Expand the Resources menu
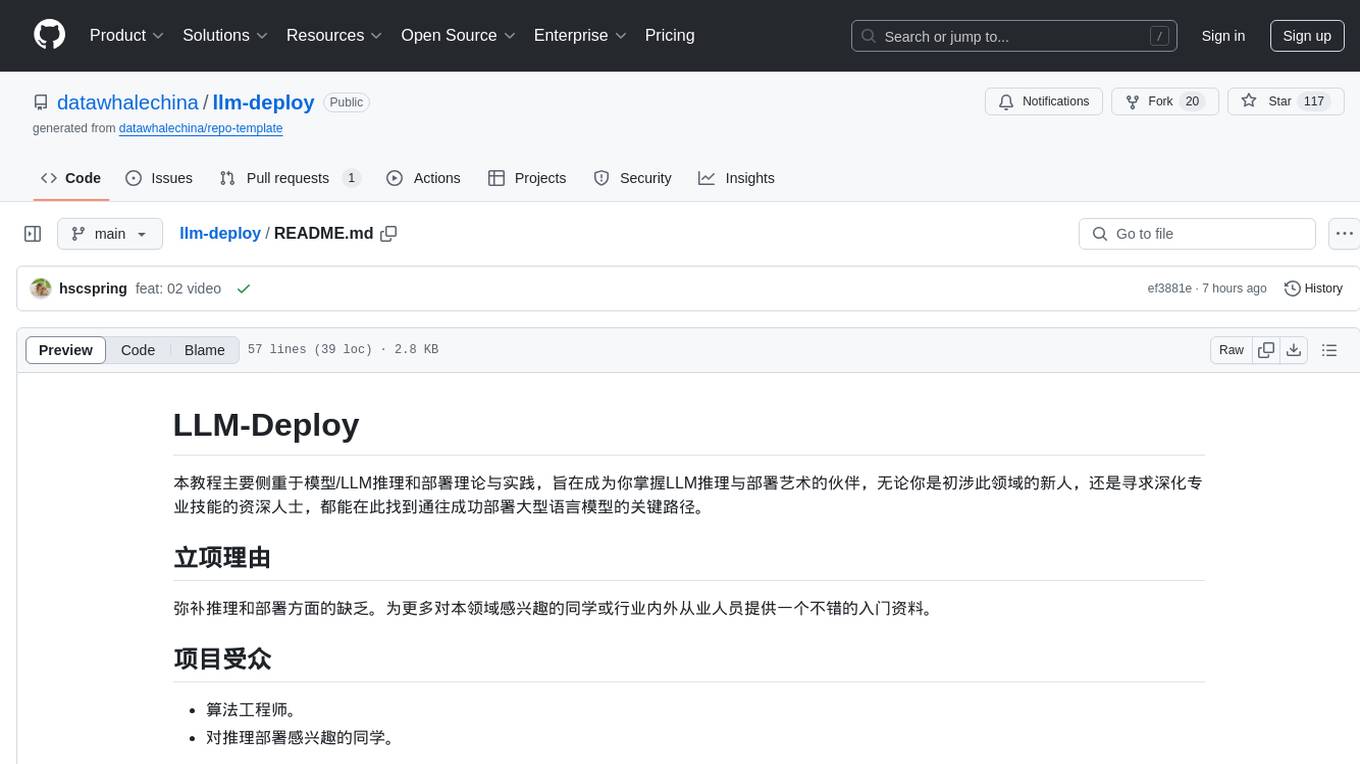 point(334,35)
